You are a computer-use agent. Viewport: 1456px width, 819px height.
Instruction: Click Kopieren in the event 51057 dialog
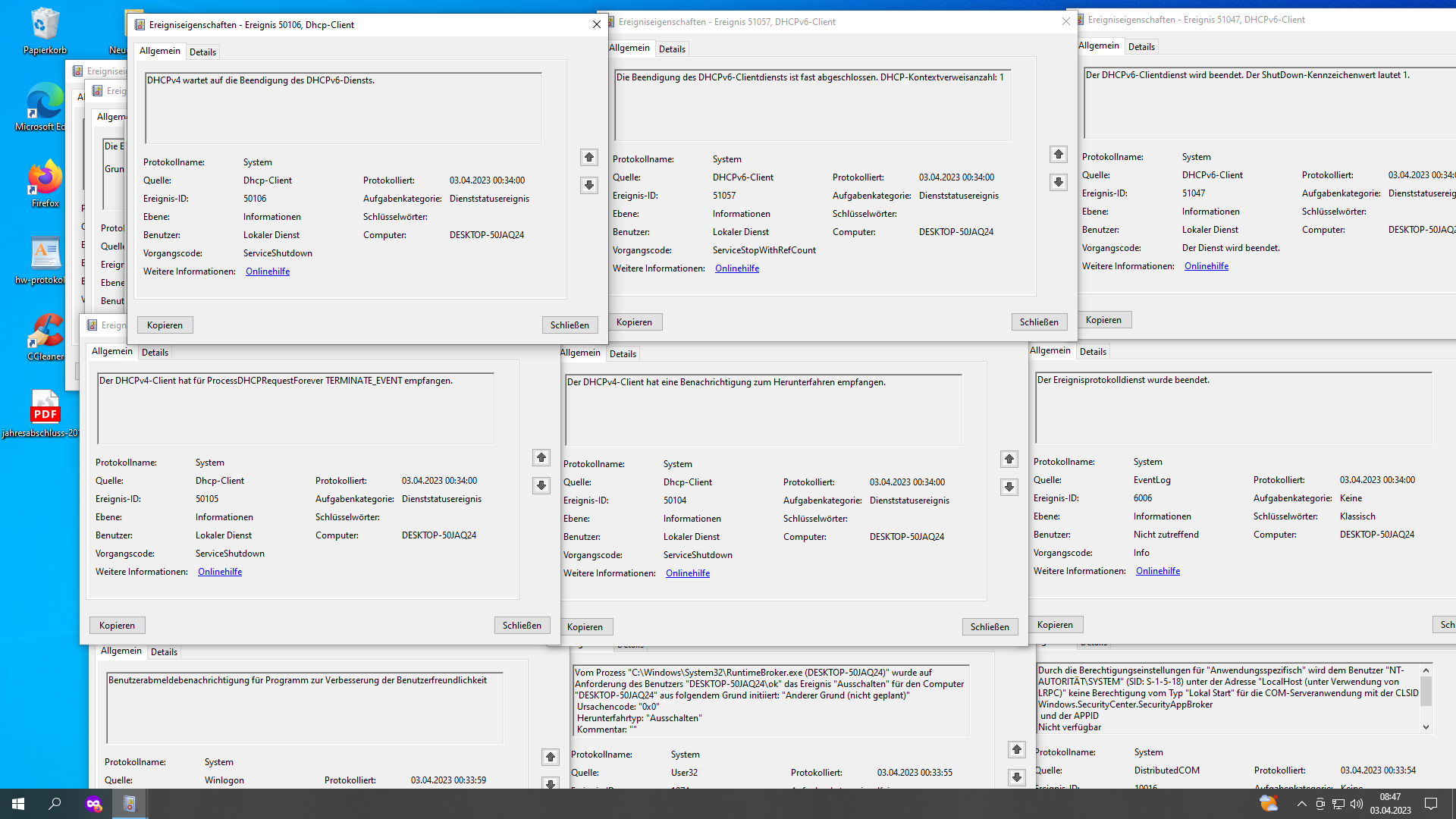635,322
